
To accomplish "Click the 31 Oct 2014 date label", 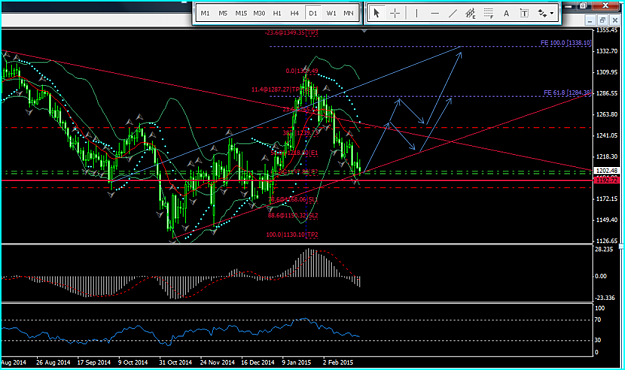I will tap(175, 362).
